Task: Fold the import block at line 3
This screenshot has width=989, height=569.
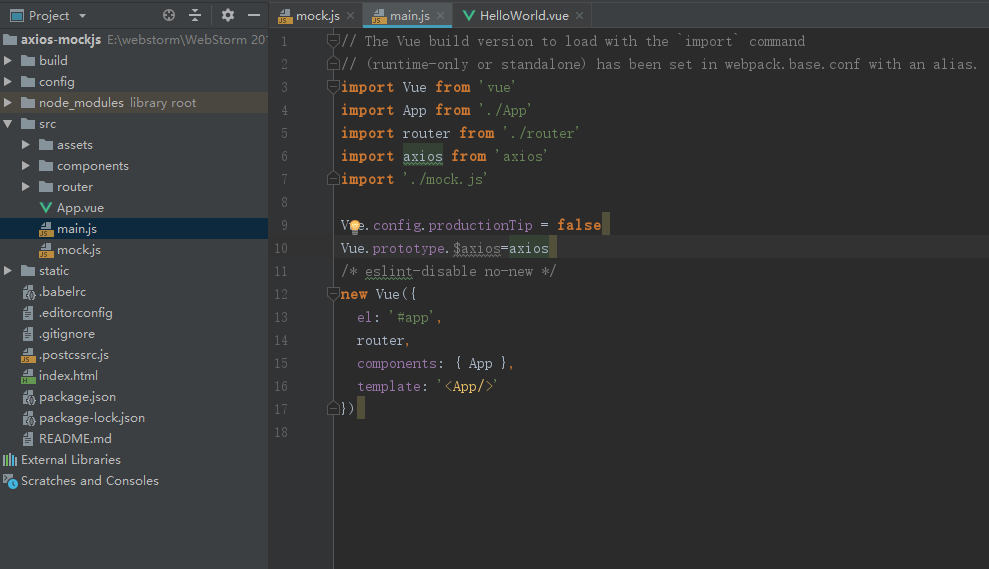Action: 333,87
